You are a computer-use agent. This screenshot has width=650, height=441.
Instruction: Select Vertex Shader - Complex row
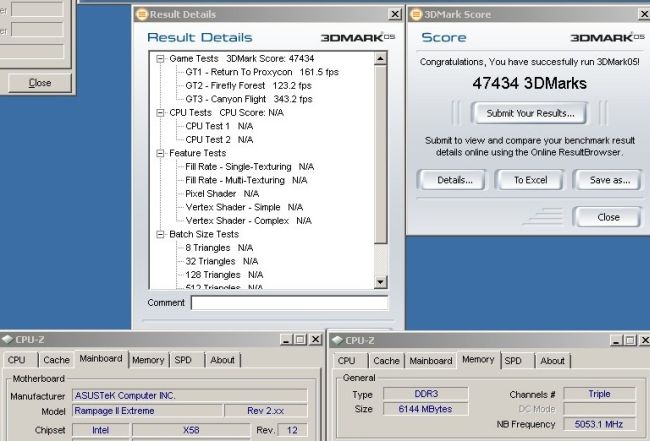coord(249,221)
